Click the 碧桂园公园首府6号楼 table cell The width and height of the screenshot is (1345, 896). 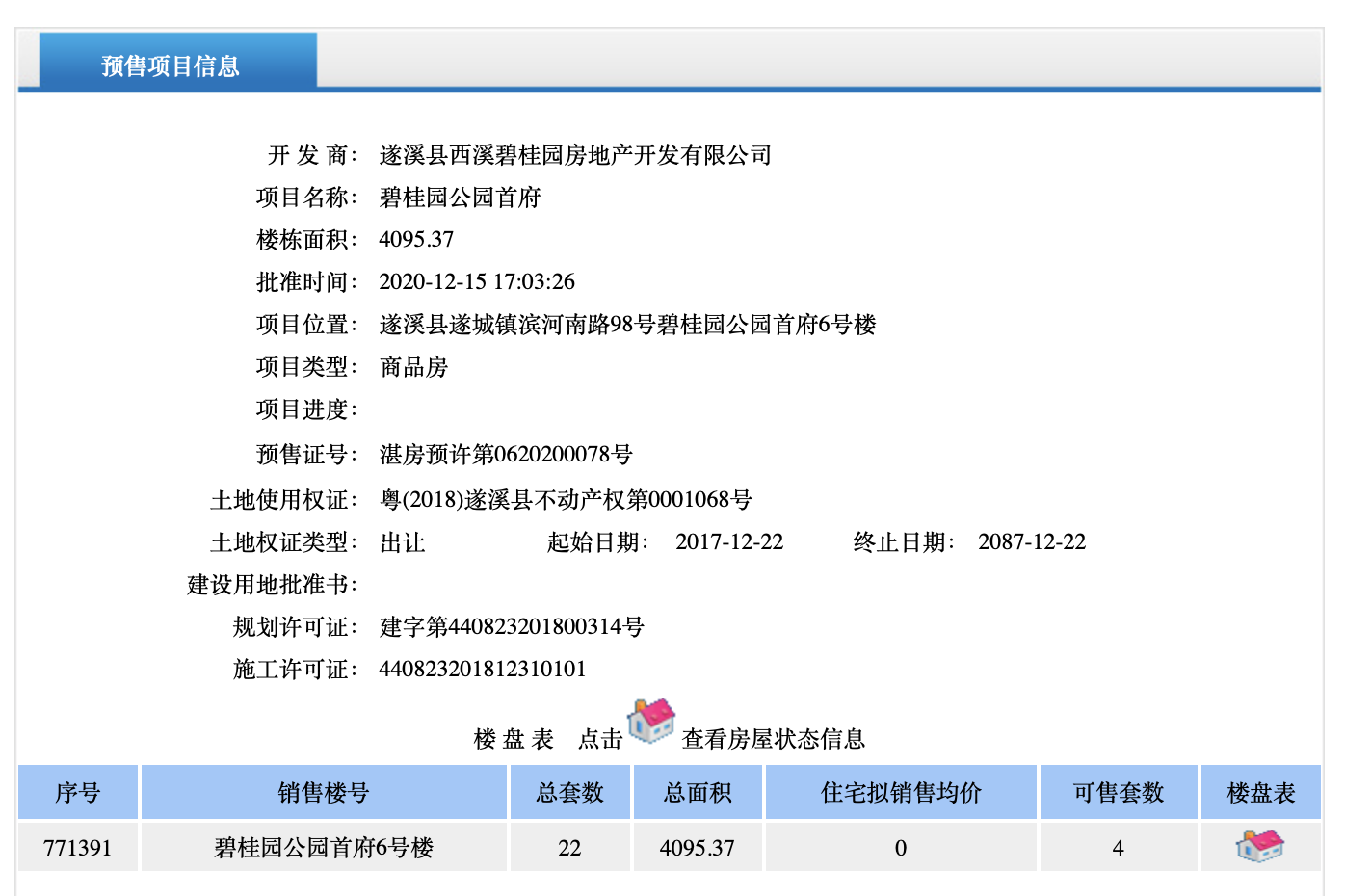tap(324, 847)
